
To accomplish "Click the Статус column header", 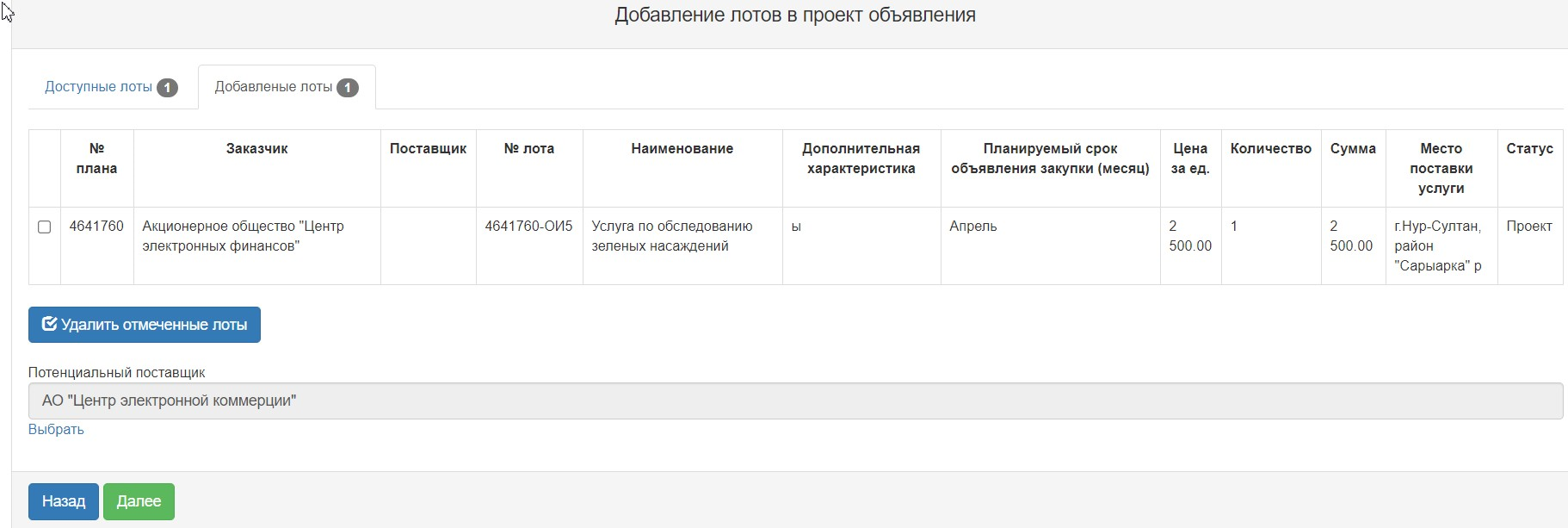I will point(1529,148).
